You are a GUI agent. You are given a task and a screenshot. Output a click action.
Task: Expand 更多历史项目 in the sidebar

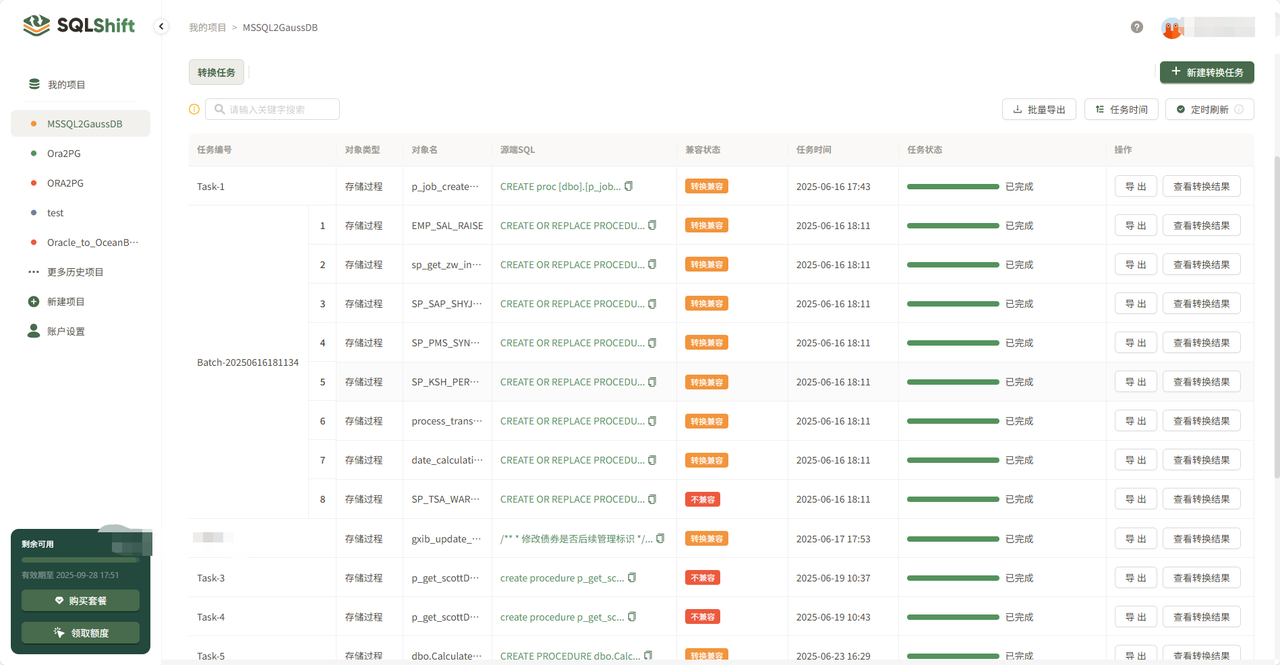click(75, 272)
